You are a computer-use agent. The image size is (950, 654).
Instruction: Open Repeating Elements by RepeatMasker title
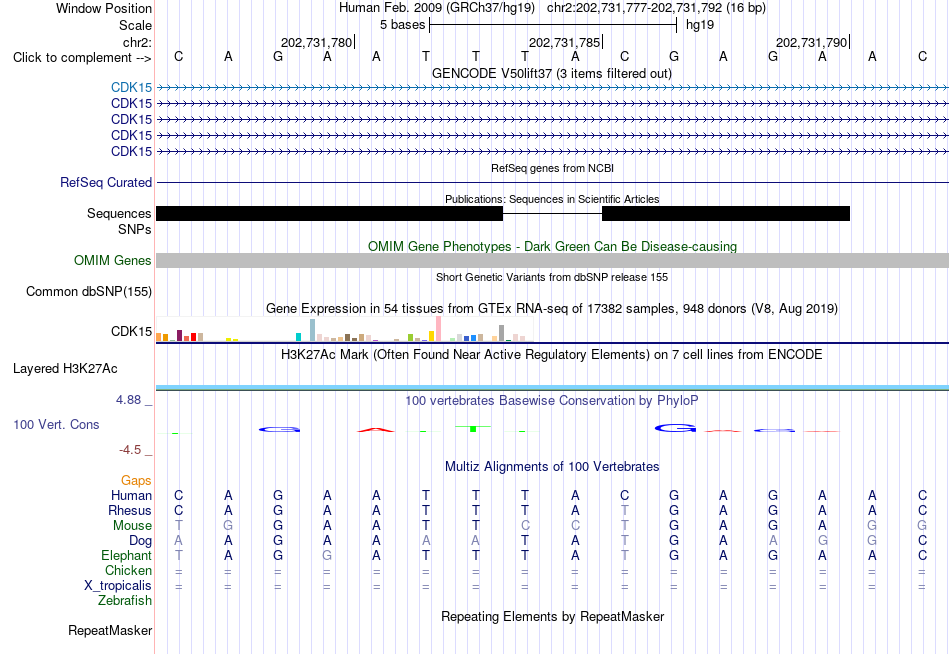[x=552, y=617]
